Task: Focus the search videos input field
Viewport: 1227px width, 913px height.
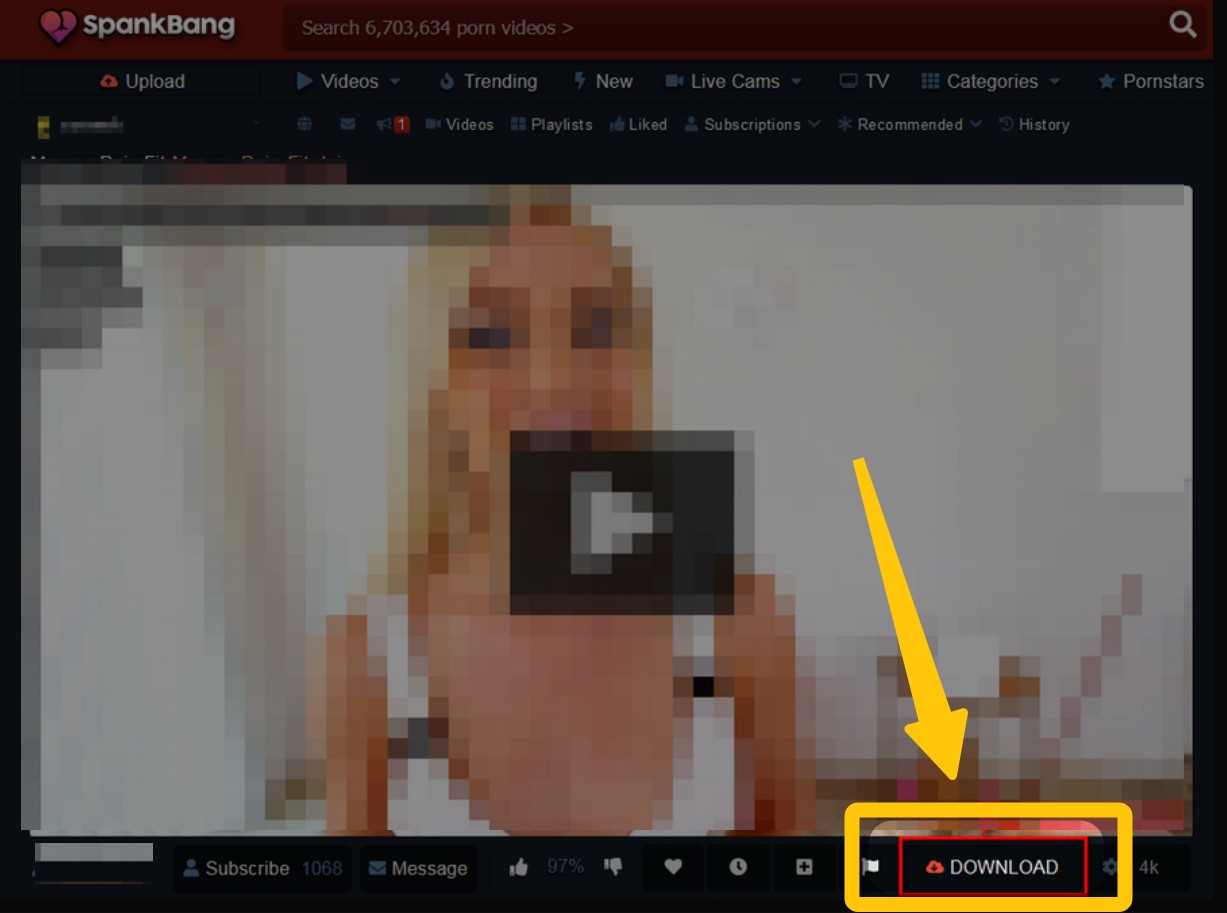Action: point(720,28)
